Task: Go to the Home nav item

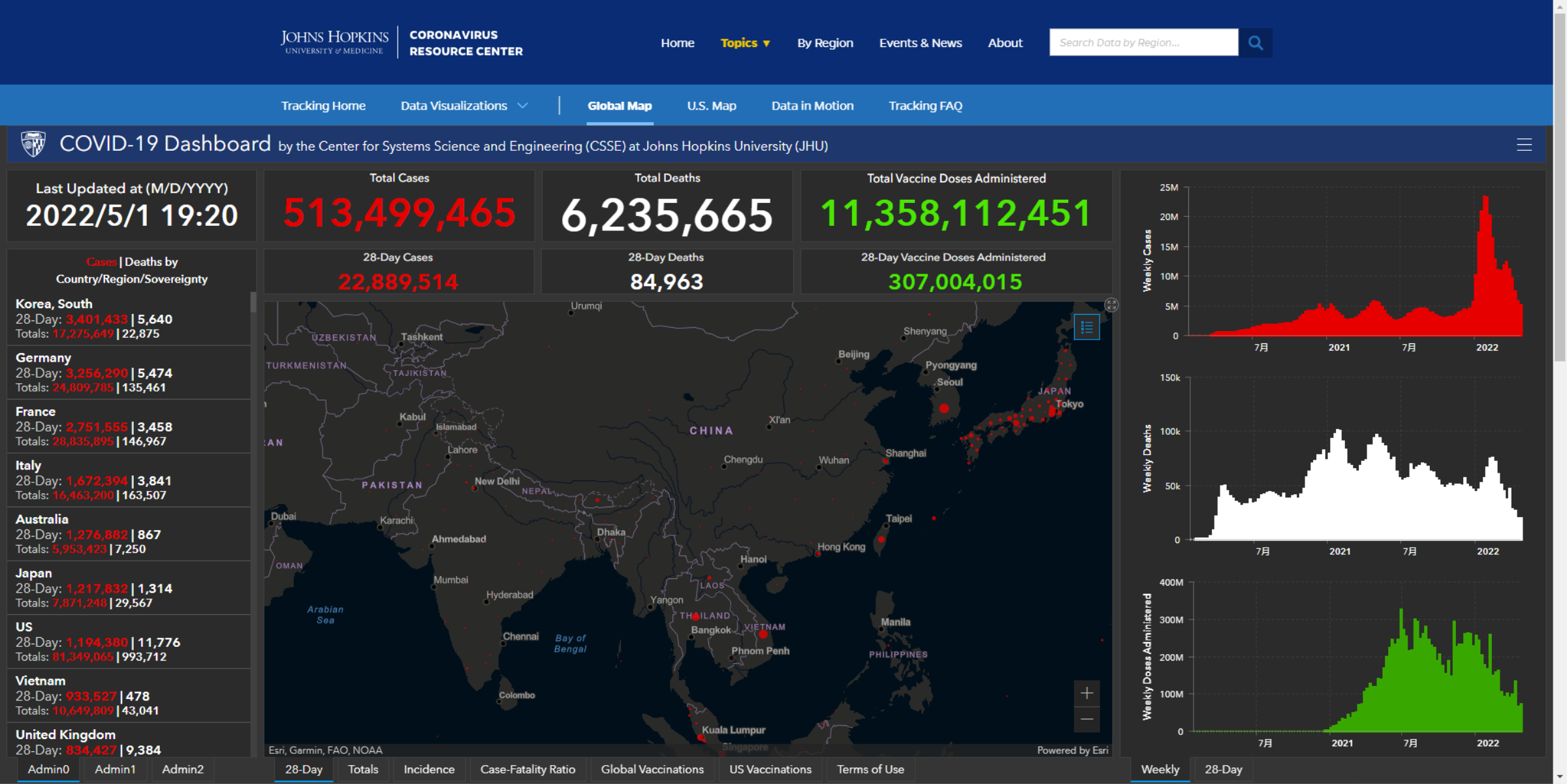Action: click(677, 43)
